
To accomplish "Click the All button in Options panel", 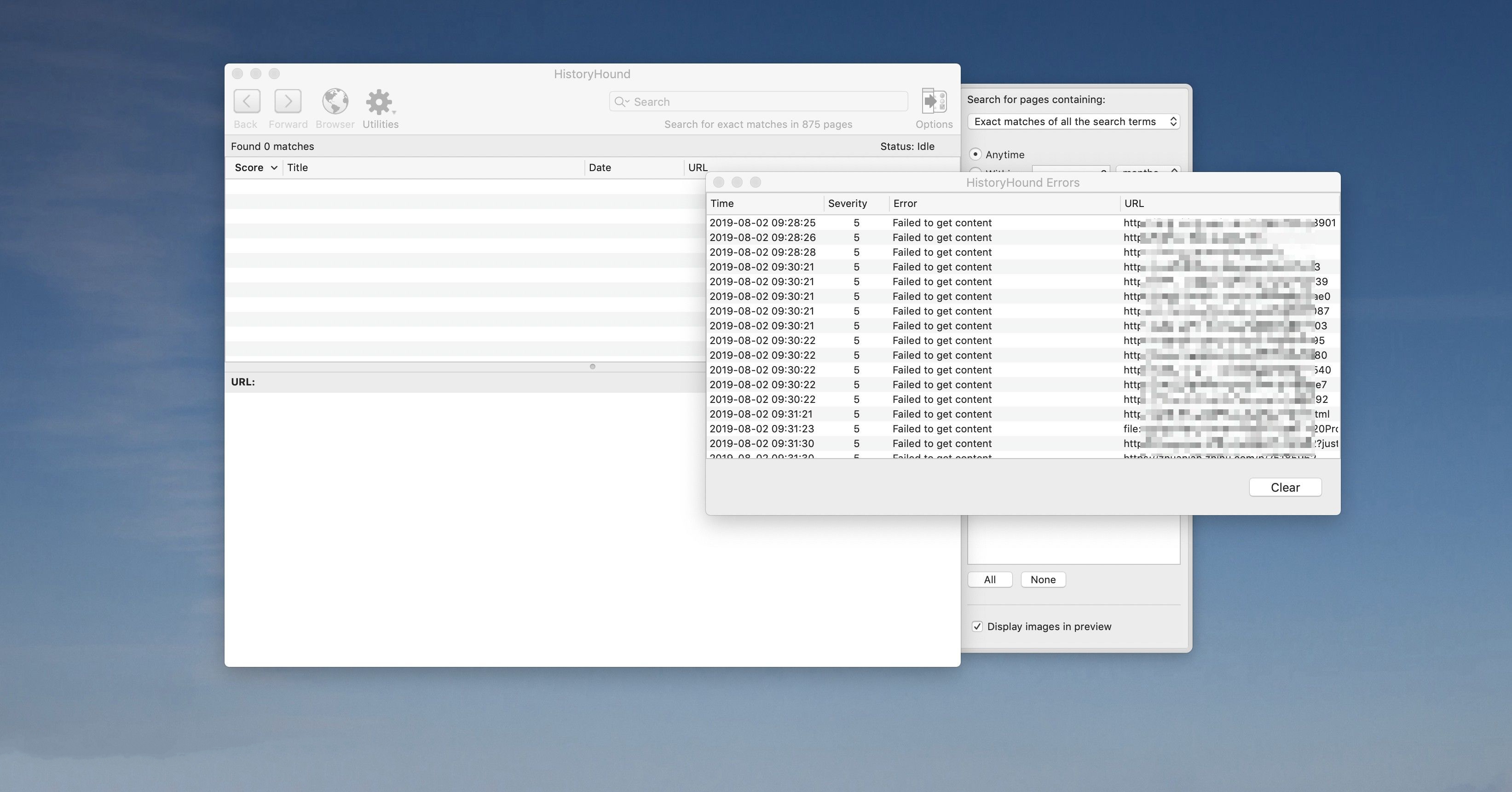I will 990,580.
